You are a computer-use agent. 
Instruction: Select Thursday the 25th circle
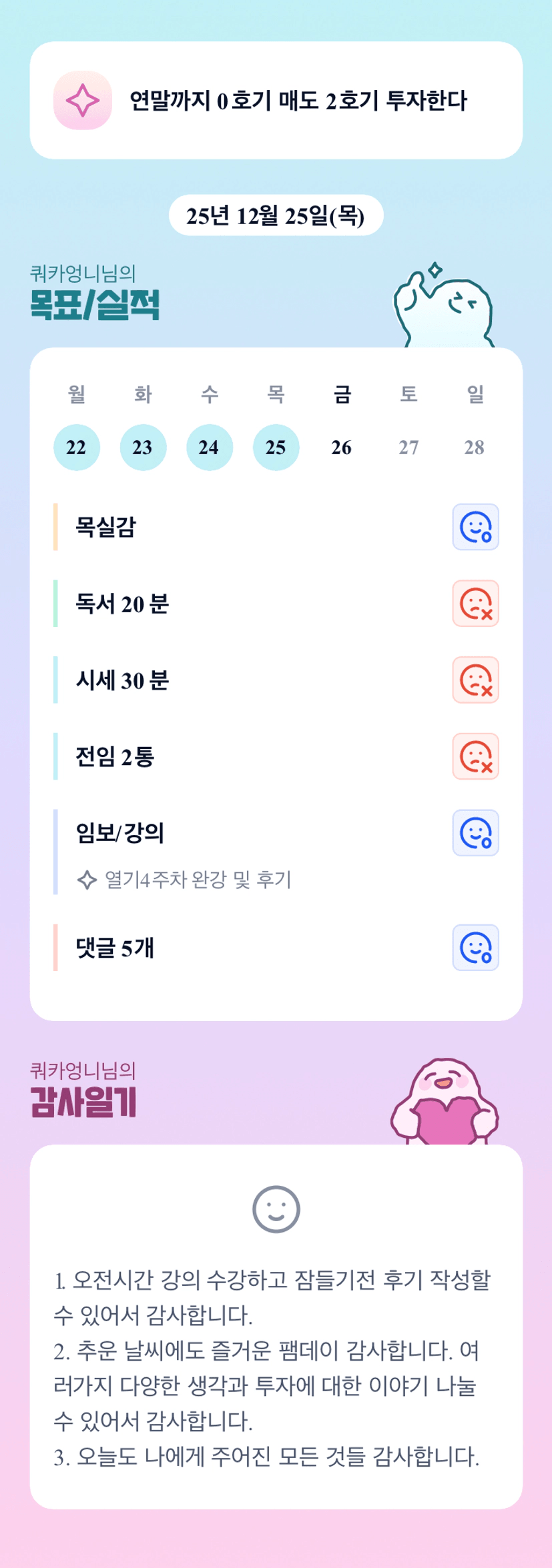point(276,448)
